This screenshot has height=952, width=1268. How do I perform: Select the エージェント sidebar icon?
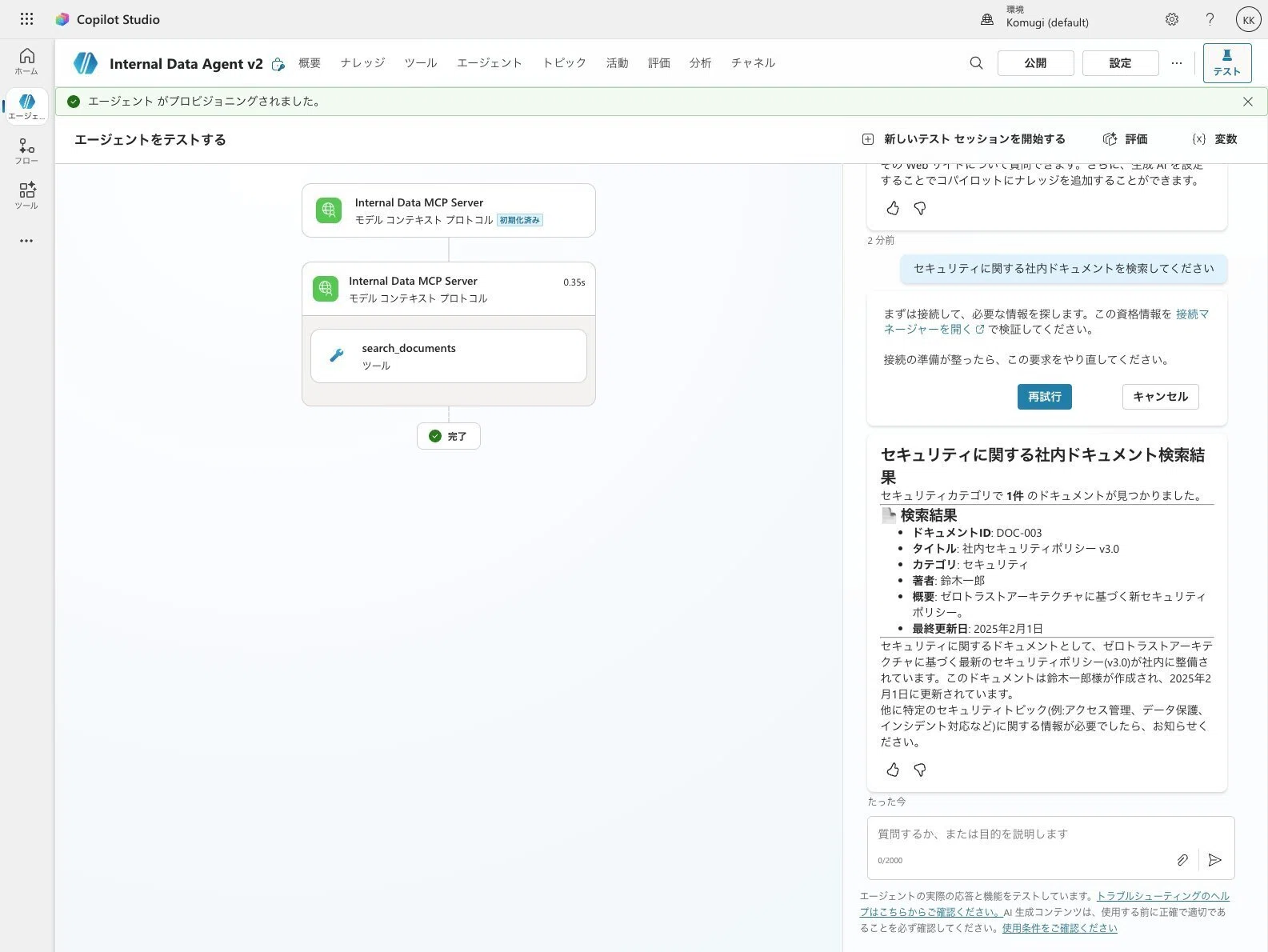(26, 106)
